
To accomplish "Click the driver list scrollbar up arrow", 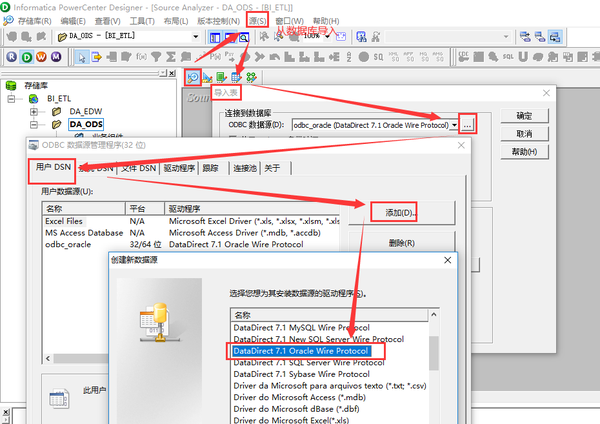I will point(434,315).
